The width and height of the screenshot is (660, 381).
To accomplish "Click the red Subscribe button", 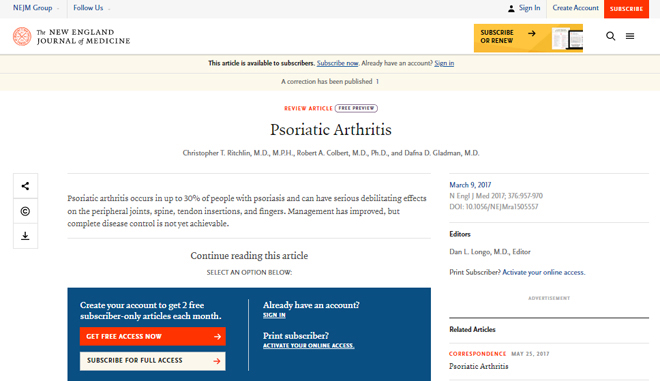I will (x=626, y=9).
